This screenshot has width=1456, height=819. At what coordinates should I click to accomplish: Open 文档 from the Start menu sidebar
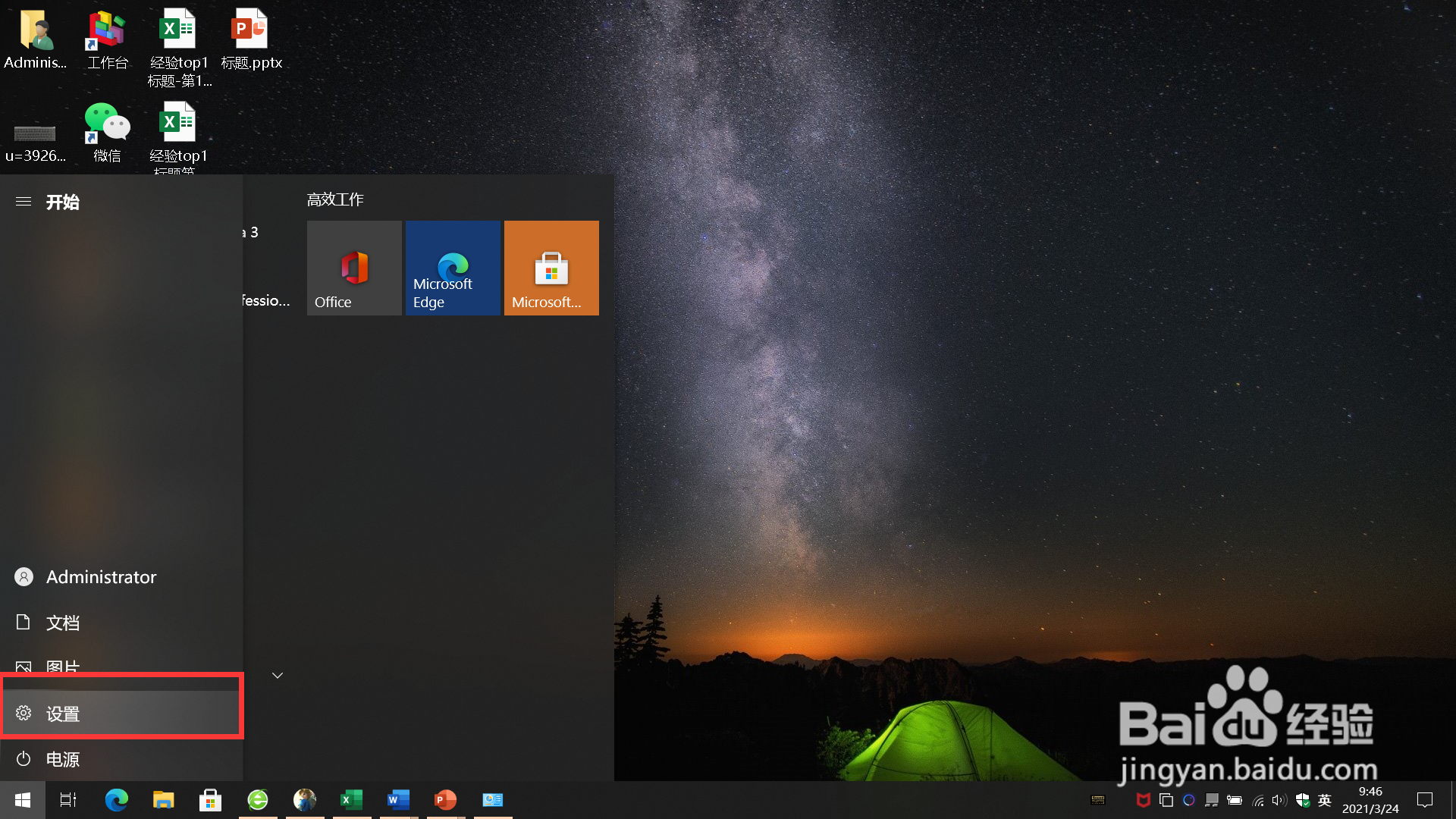pos(63,623)
